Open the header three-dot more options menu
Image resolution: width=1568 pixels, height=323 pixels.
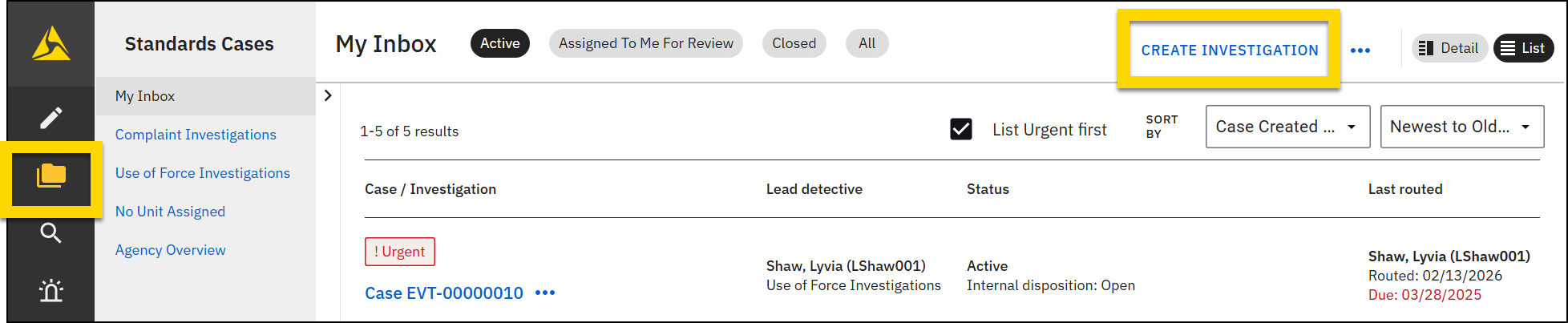1360,50
